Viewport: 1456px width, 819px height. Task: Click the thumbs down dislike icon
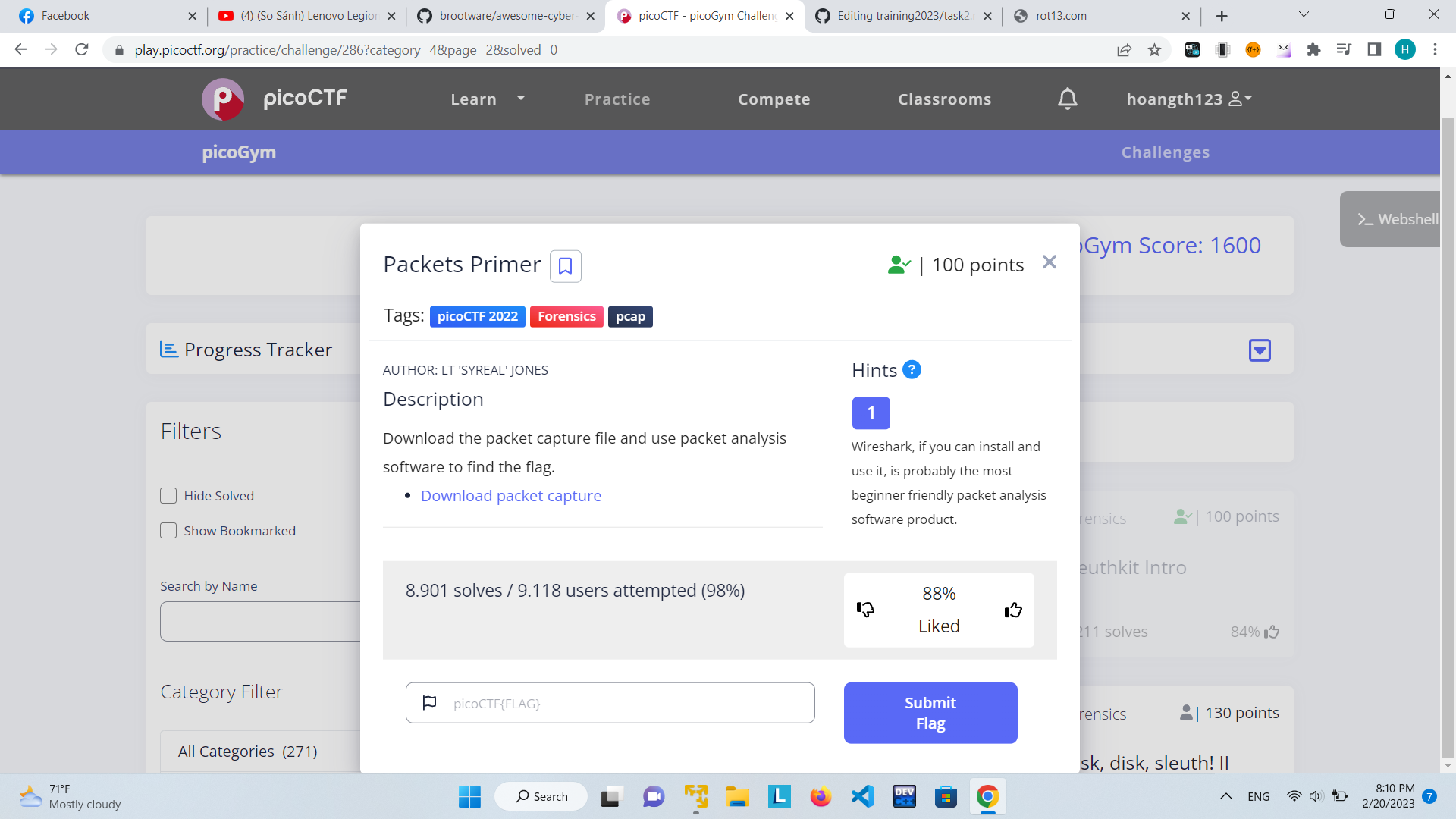point(865,609)
